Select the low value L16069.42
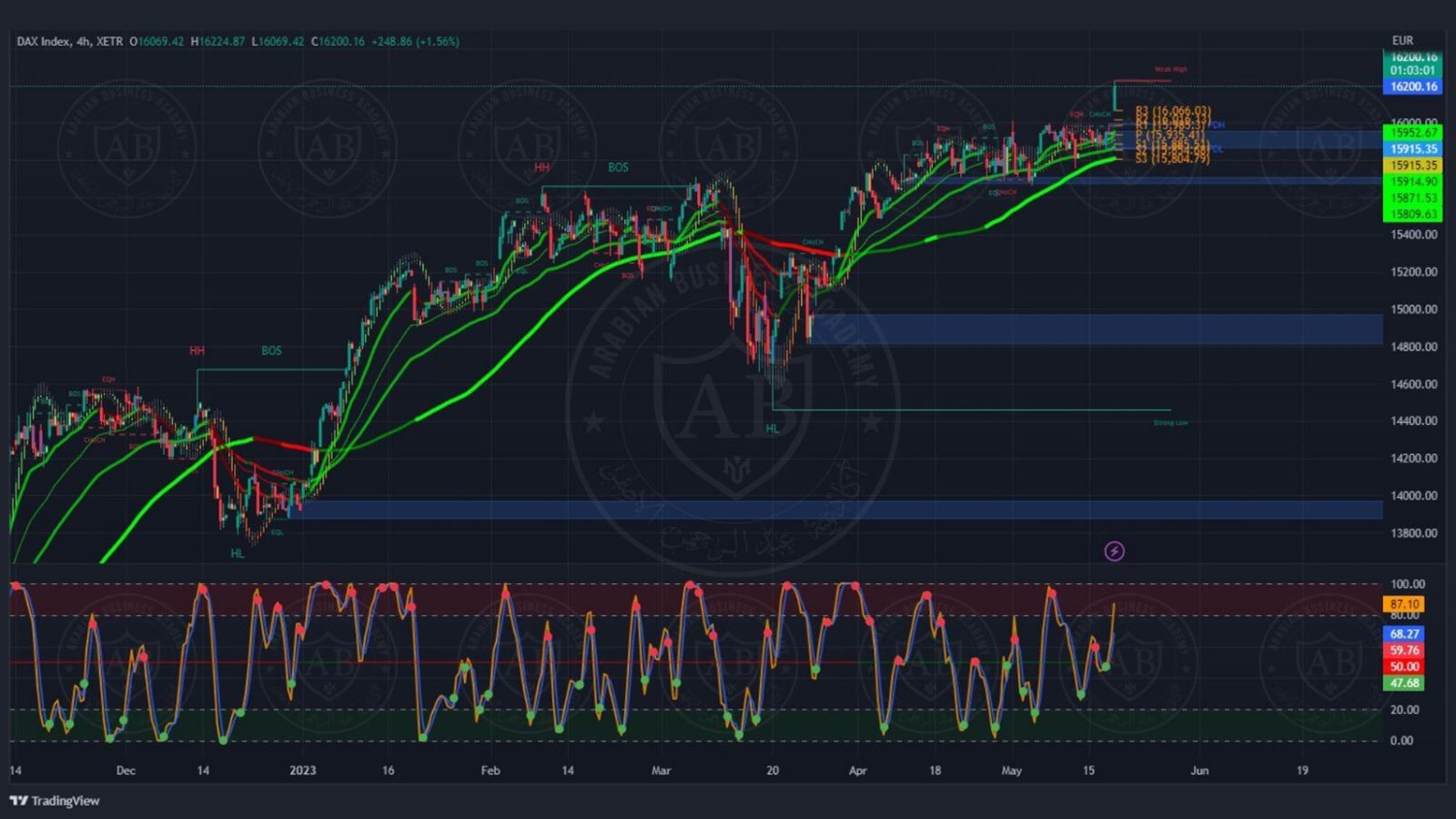This screenshot has height=819, width=1456. point(278,42)
